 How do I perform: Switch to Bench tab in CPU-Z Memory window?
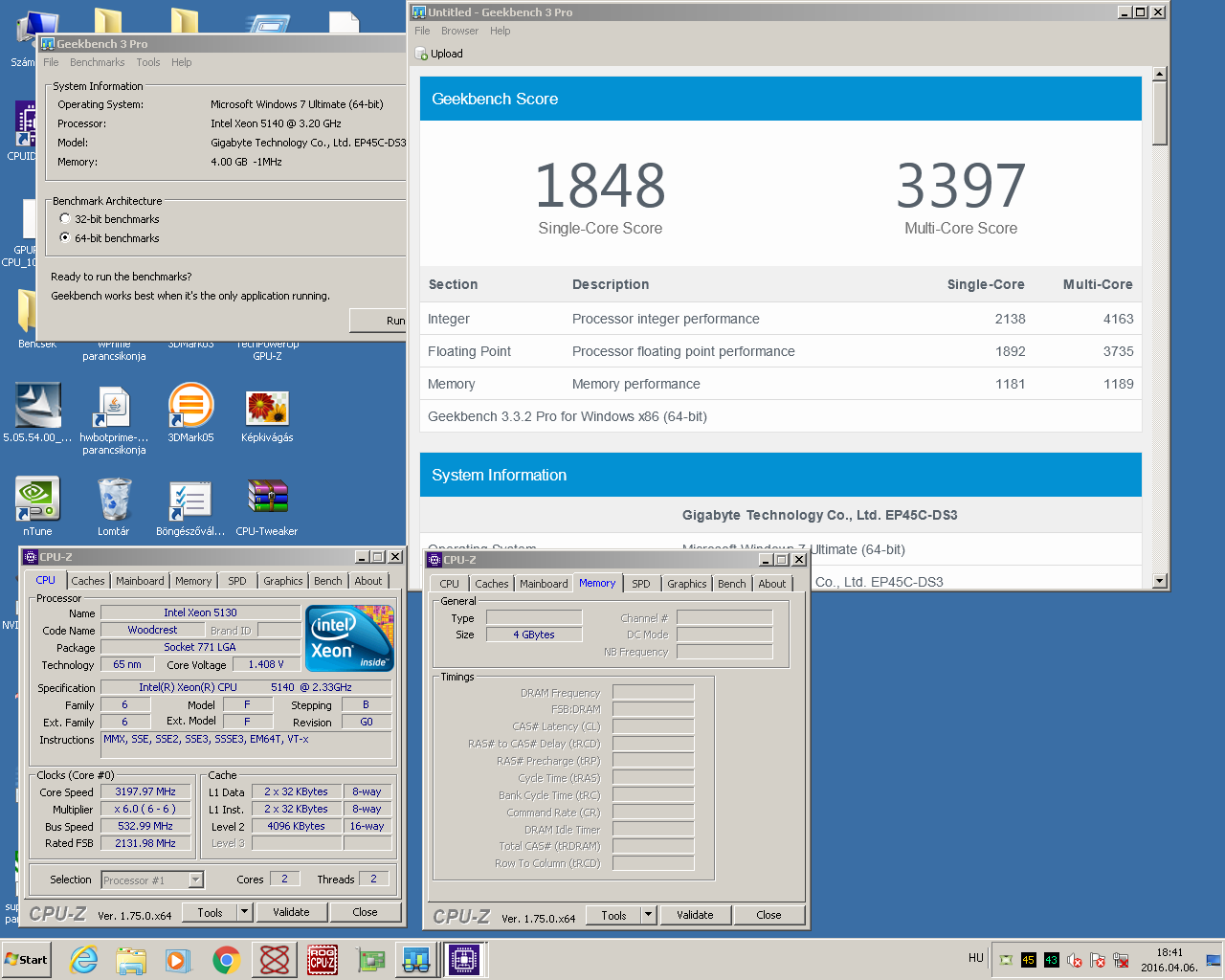pos(732,584)
